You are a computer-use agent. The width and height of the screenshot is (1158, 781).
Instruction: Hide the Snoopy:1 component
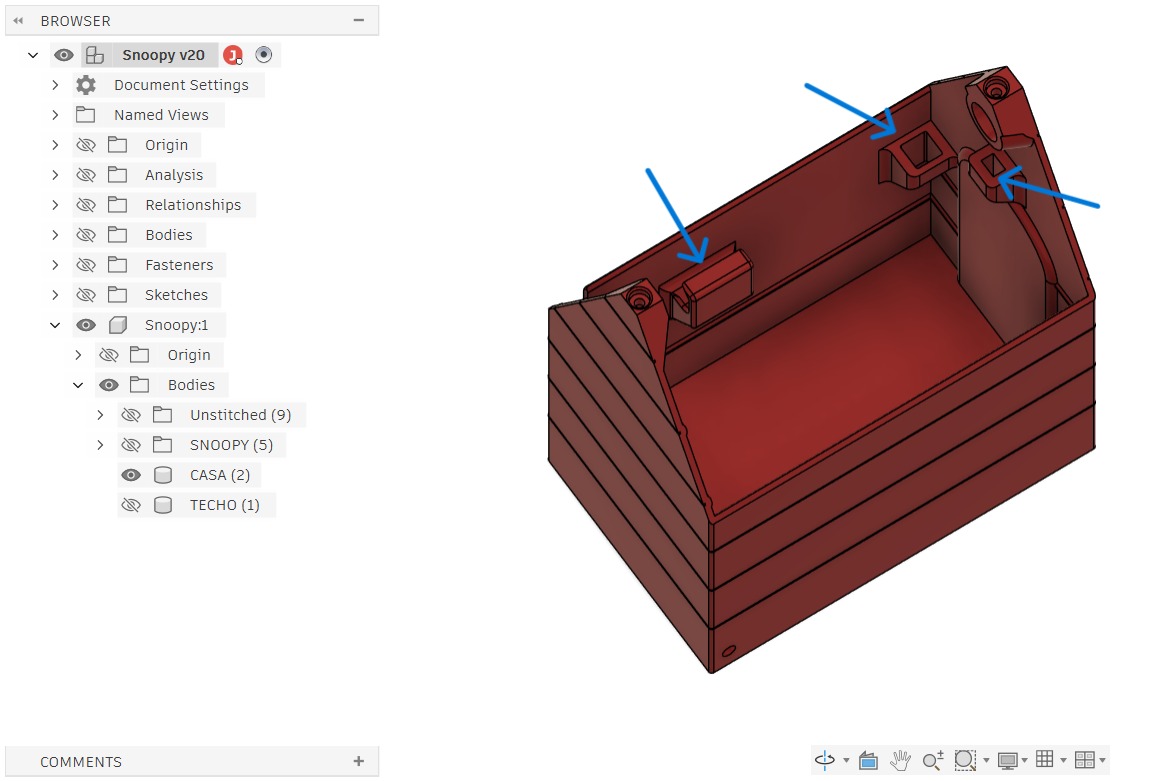coord(86,325)
